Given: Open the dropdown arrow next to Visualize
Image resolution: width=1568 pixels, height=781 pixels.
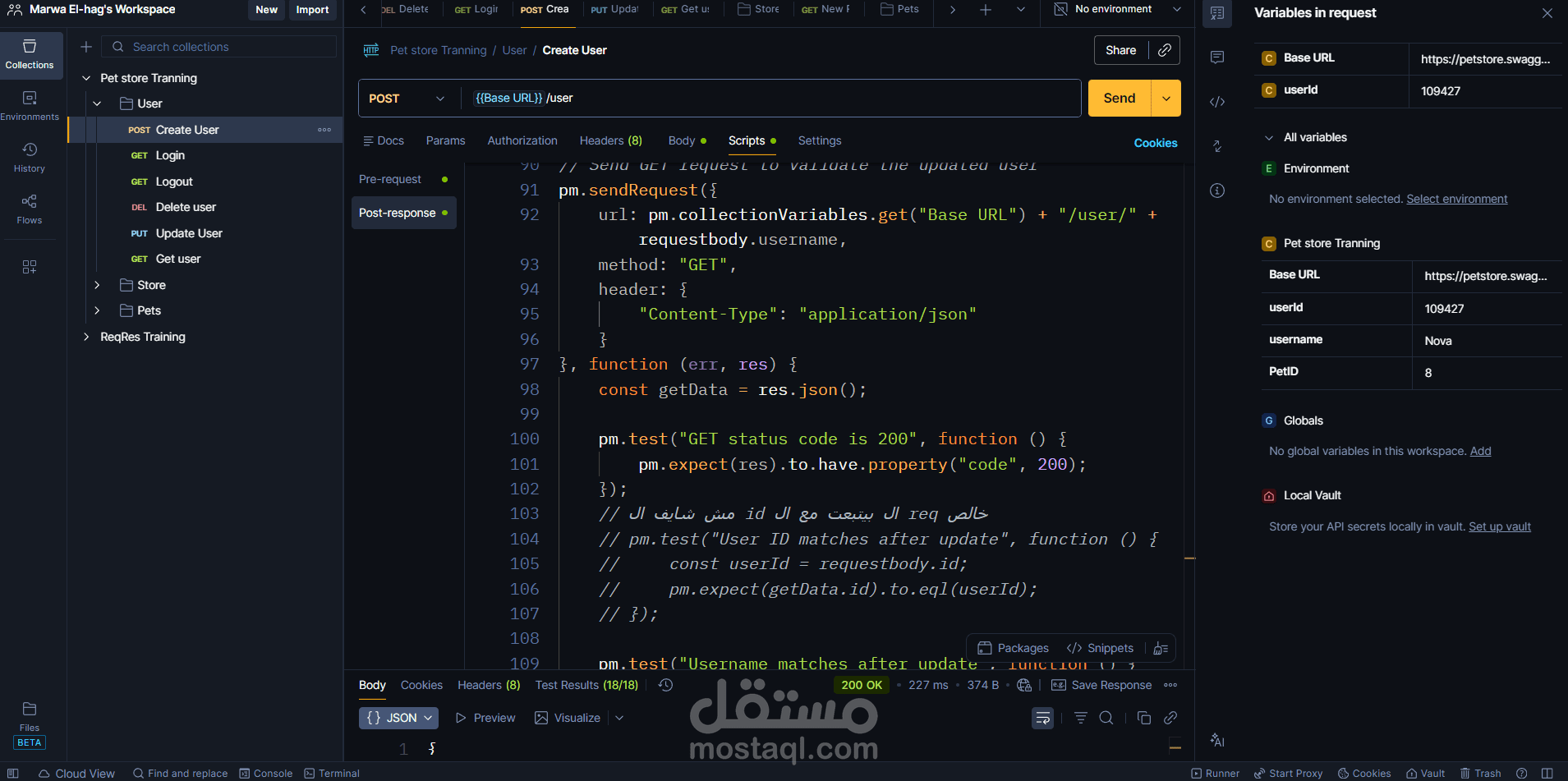Looking at the screenshot, I should 619,718.
